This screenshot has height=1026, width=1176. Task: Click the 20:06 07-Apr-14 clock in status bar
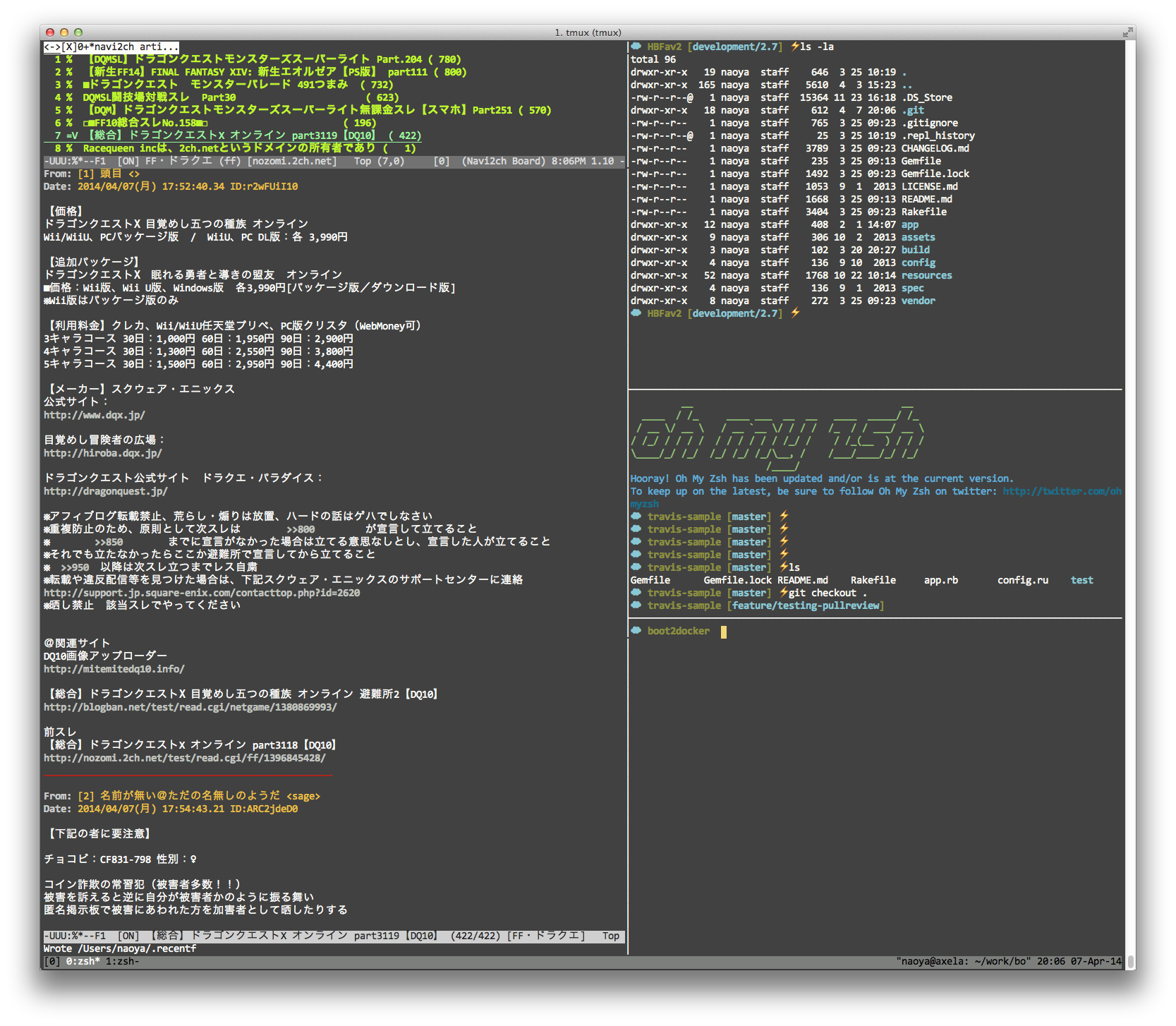point(1079,961)
